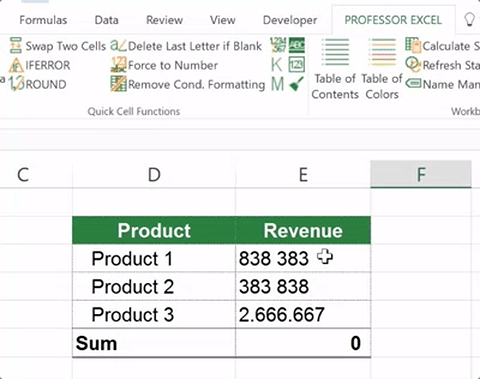Click the boxed 123 icon
This screenshot has width=480, height=379.
(x=297, y=65)
